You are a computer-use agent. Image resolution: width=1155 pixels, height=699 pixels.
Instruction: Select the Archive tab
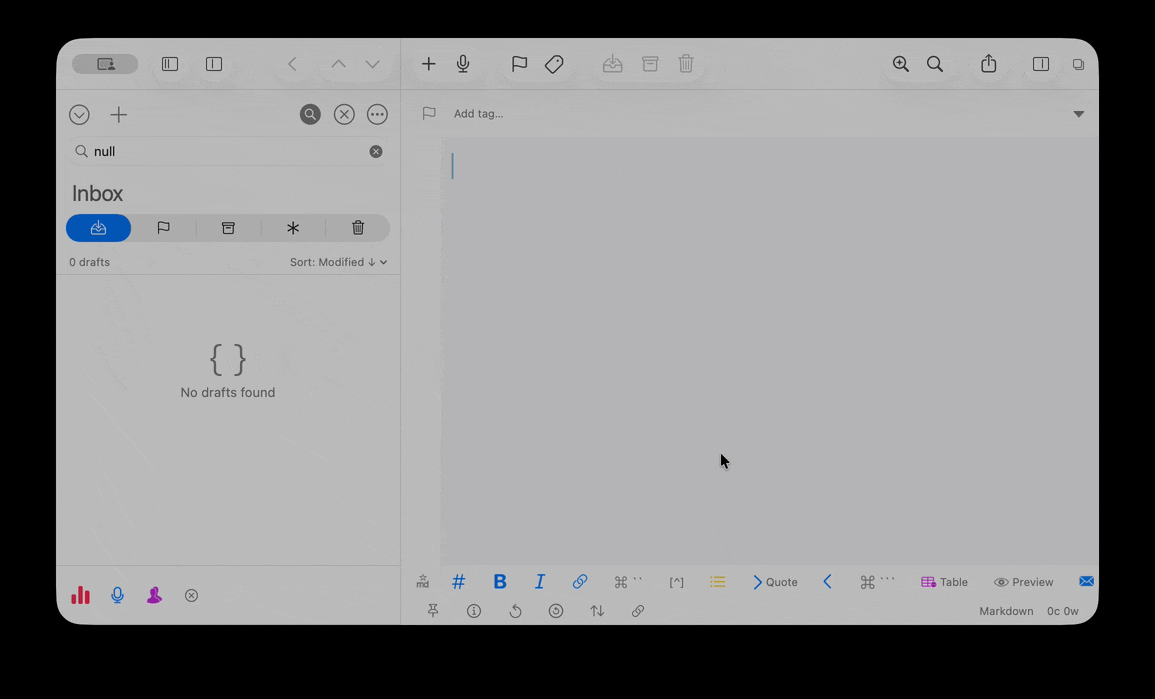tap(228, 228)
